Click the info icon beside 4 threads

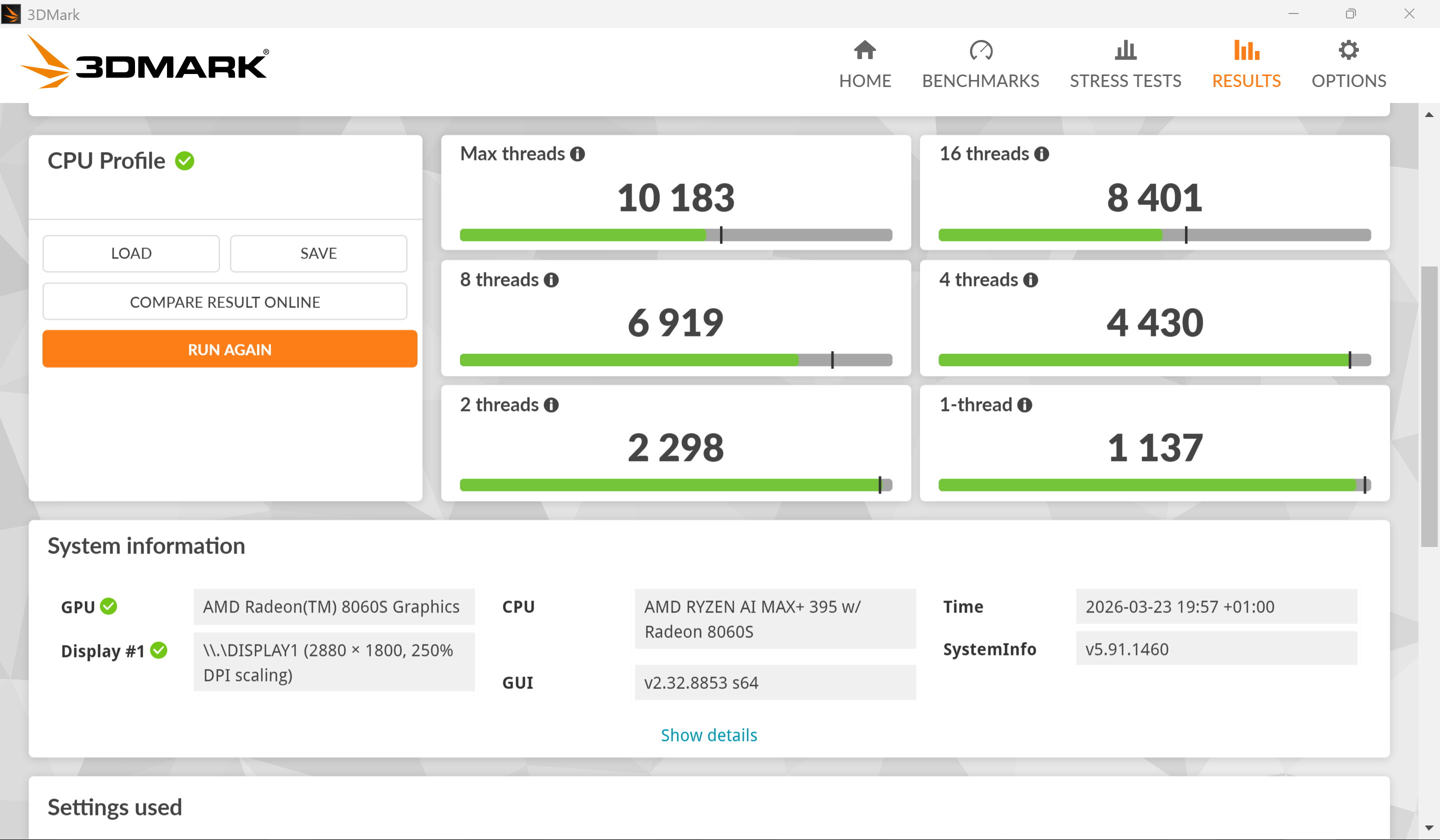(x=1030, y=280)
